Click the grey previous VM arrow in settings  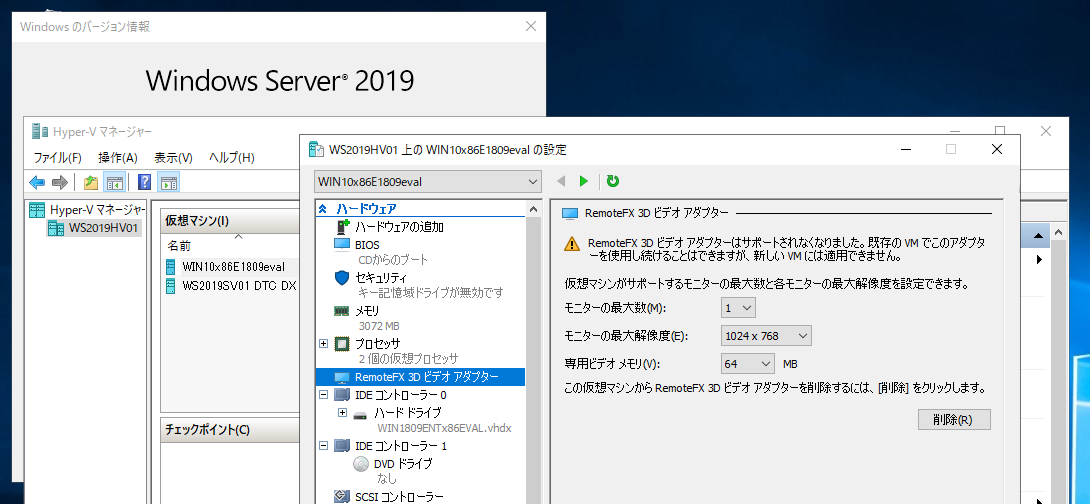pyautogui.click(x=561, y=181)
